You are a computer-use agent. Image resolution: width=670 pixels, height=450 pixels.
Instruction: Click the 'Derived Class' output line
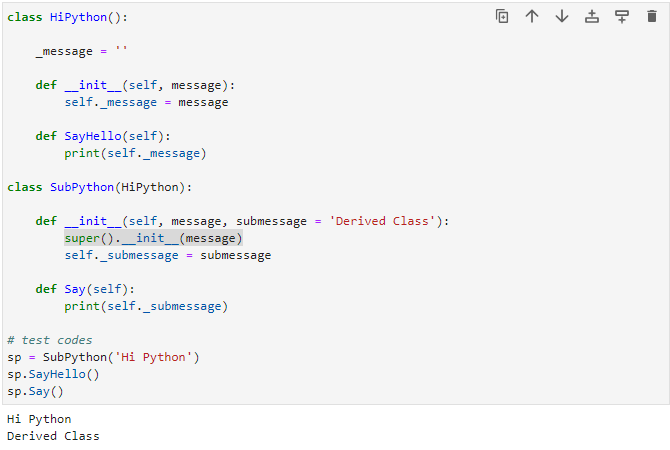(x=53, y=436)
